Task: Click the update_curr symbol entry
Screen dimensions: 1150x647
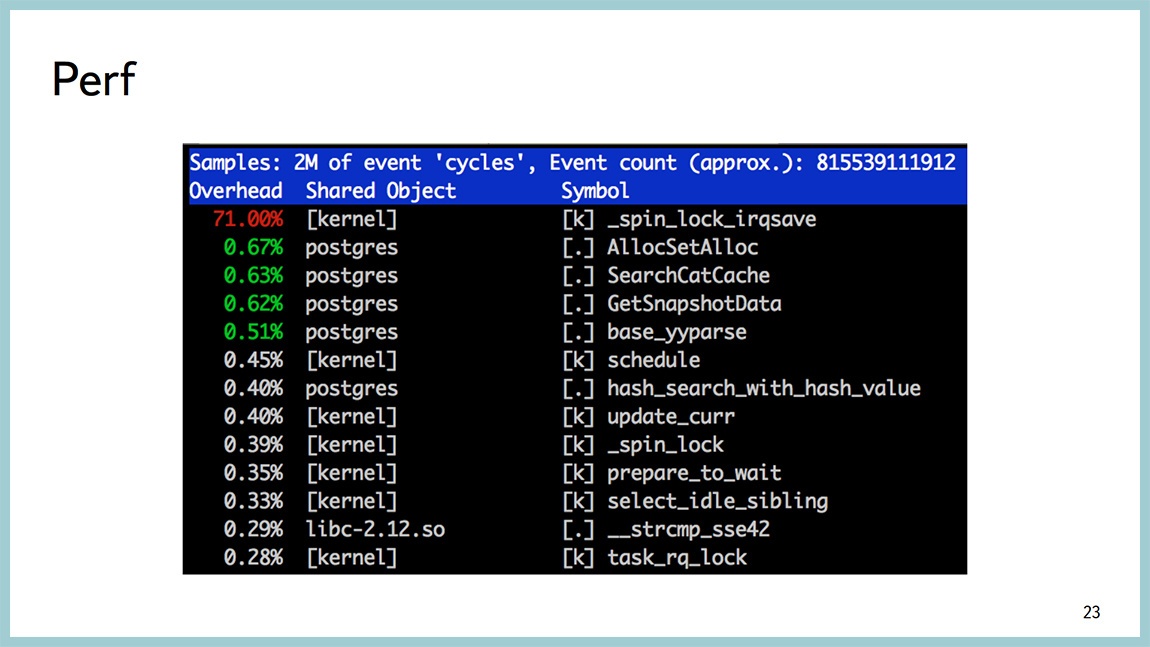Action: point(670,416)
